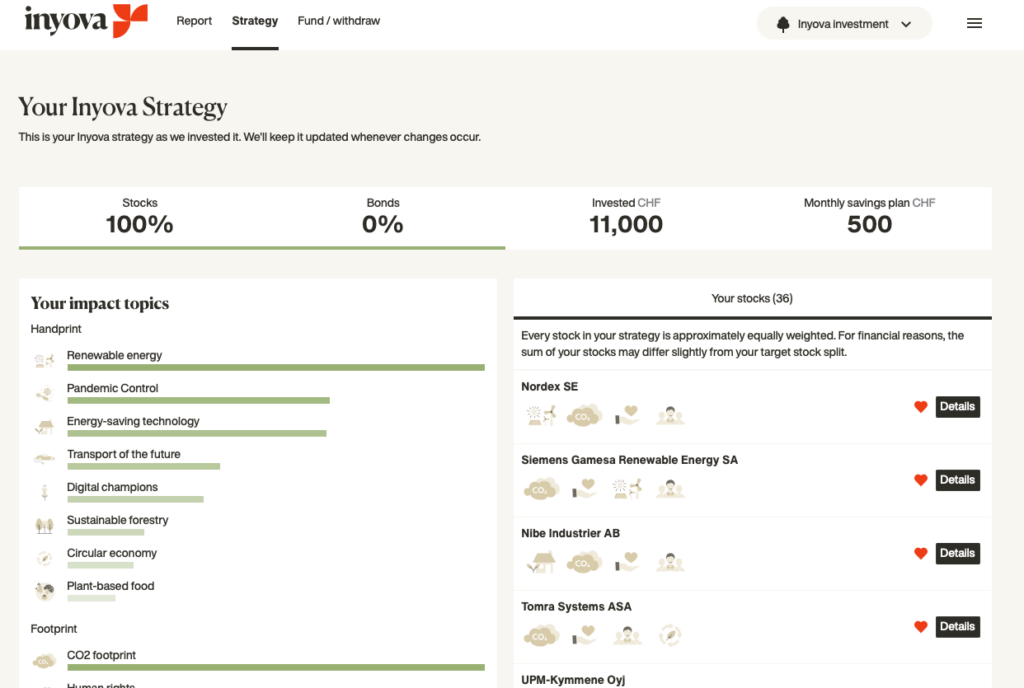
Task: Click the Bonds 0% allocation box
Action: coord(383,217)
